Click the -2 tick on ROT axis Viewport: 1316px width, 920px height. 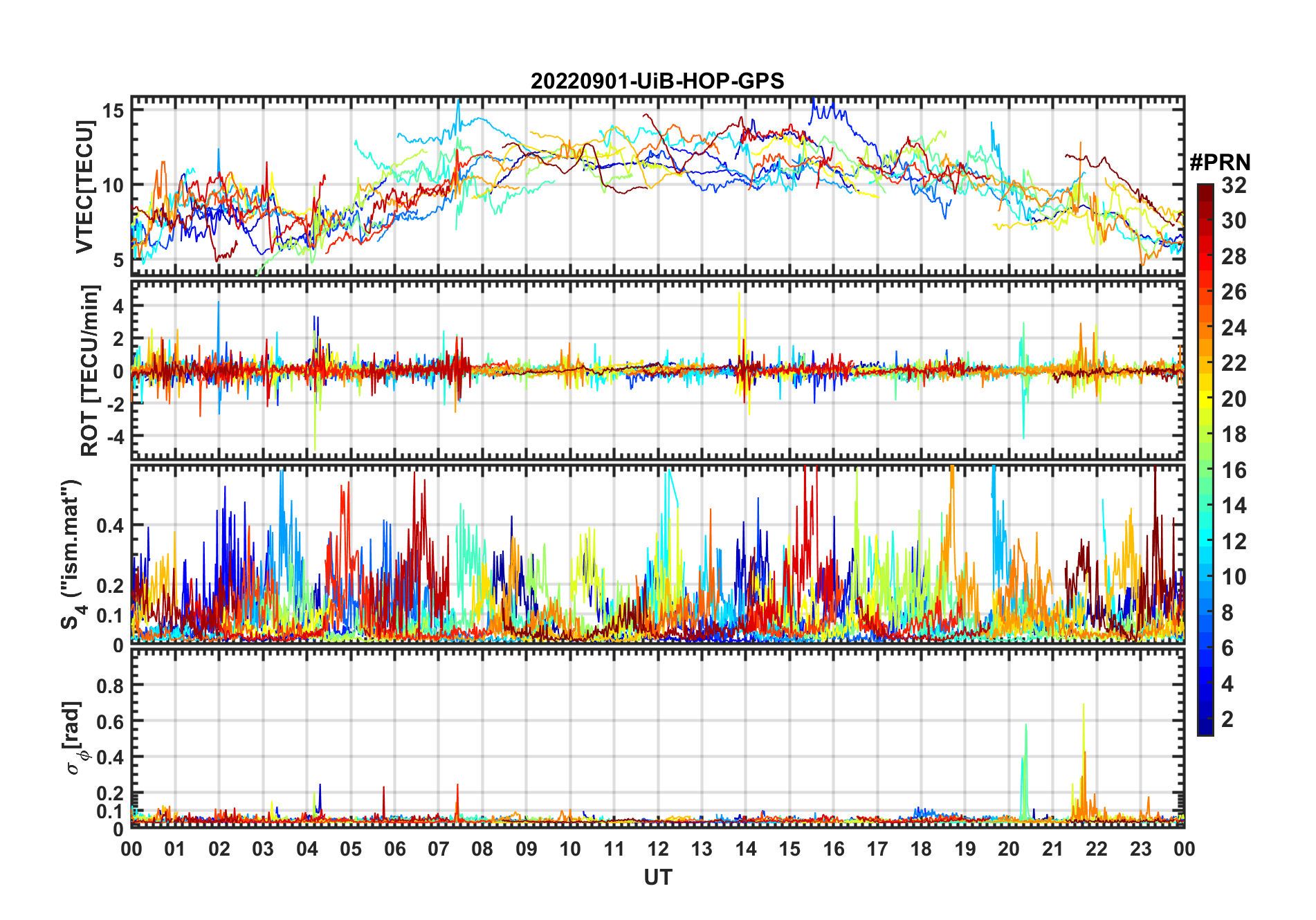[x=116, y=404]
